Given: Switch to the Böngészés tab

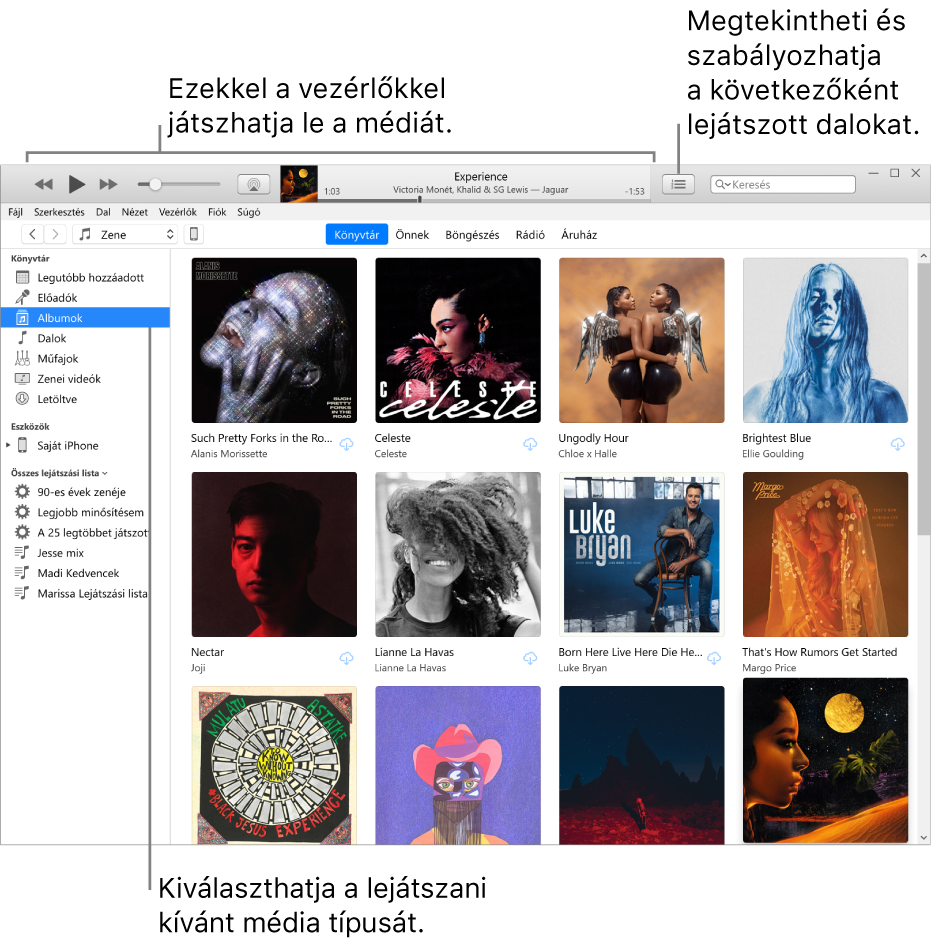Looking at the screenshot, I should pyautogui.click(x=472, y=235).
